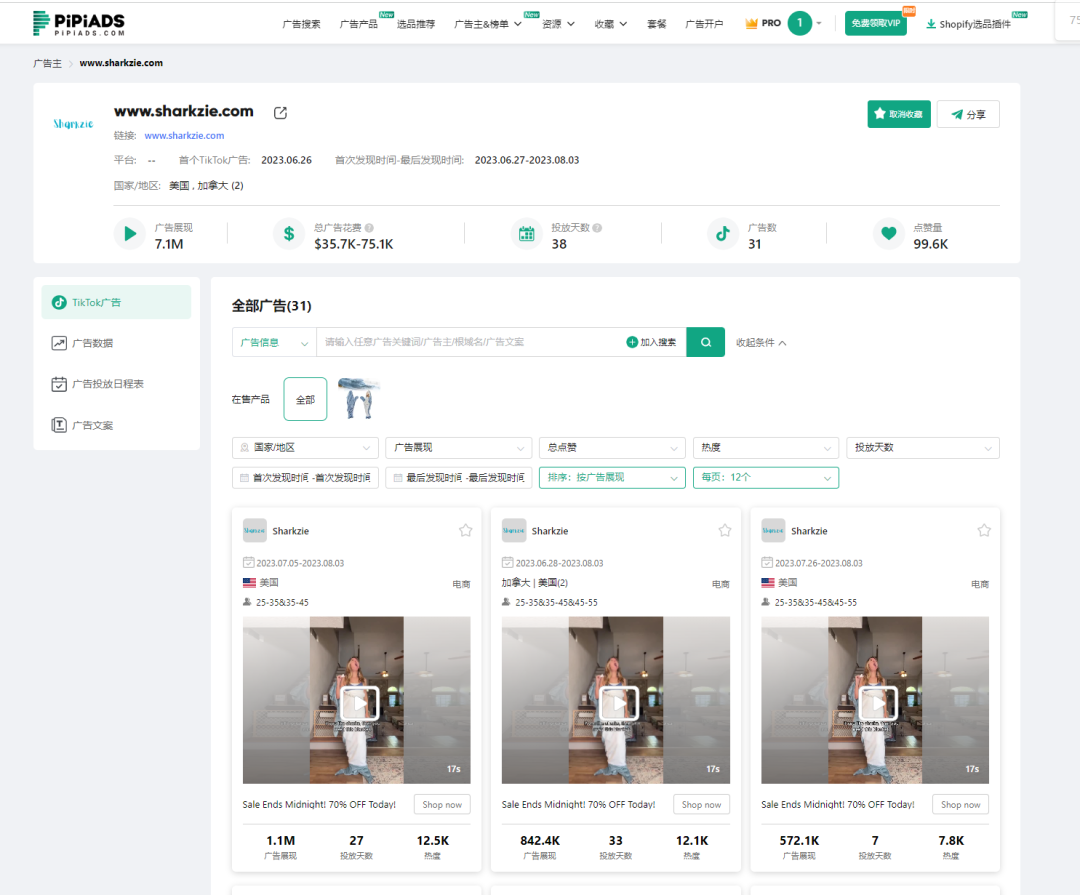1080x895 pixels.
Task: Click the likes heart icon
Action: 889,234
